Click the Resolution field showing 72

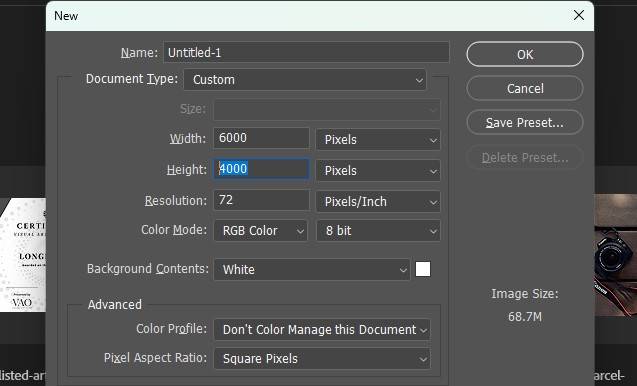[261, 200]
